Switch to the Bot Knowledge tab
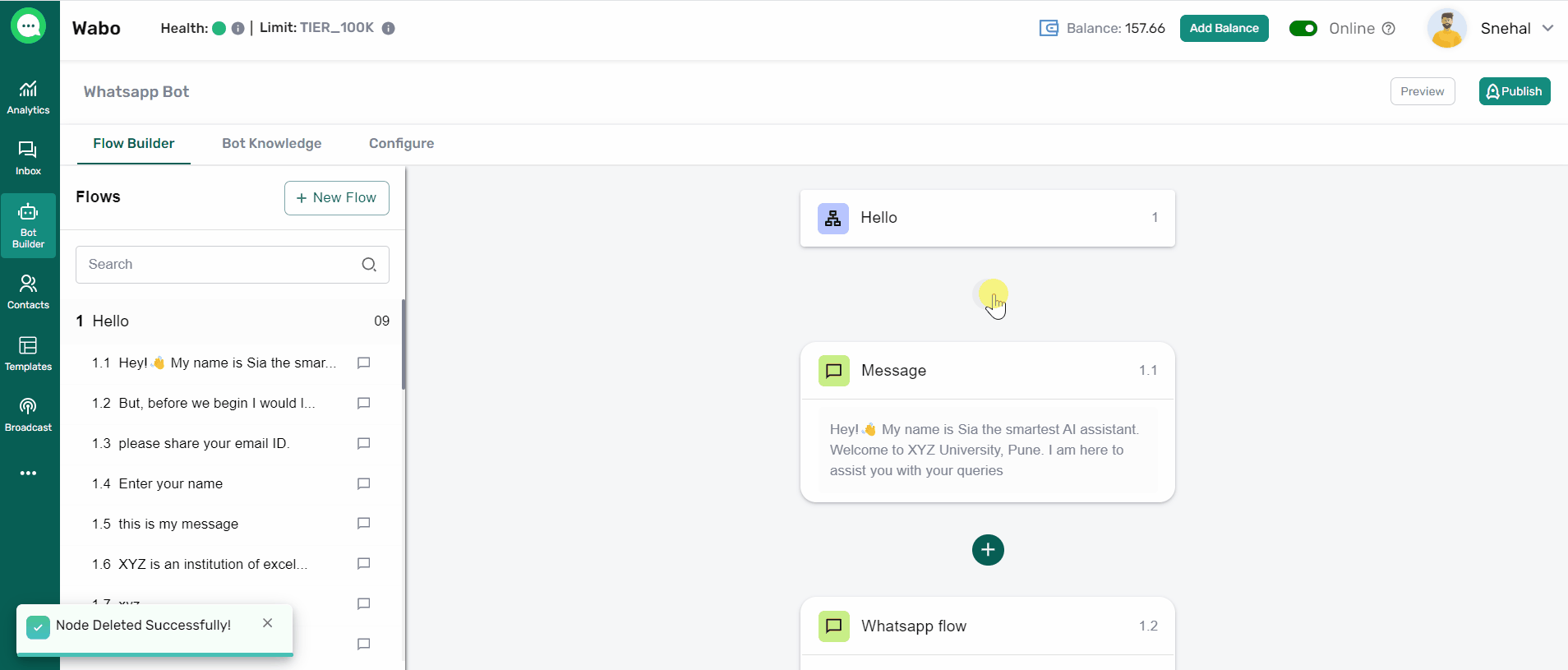 (x=271, y=144)
